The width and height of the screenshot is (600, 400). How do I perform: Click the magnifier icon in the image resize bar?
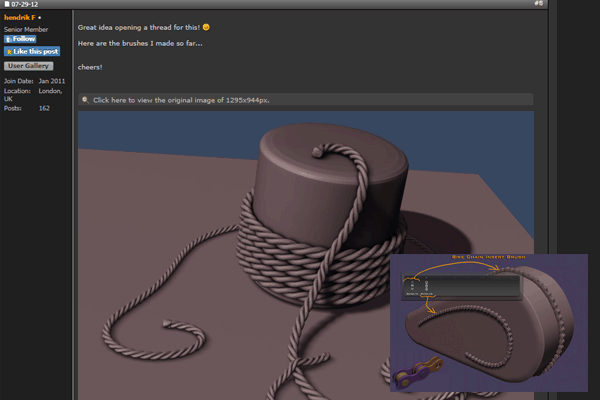click(86, 100)
